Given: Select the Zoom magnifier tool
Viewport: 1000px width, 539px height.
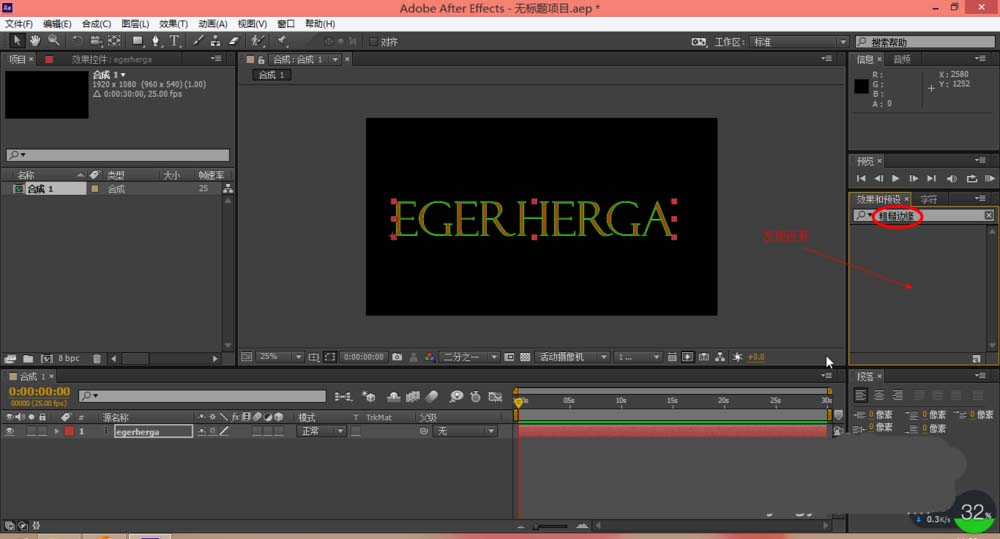Looking at the screenshot, I should click(x=54, y=41).
